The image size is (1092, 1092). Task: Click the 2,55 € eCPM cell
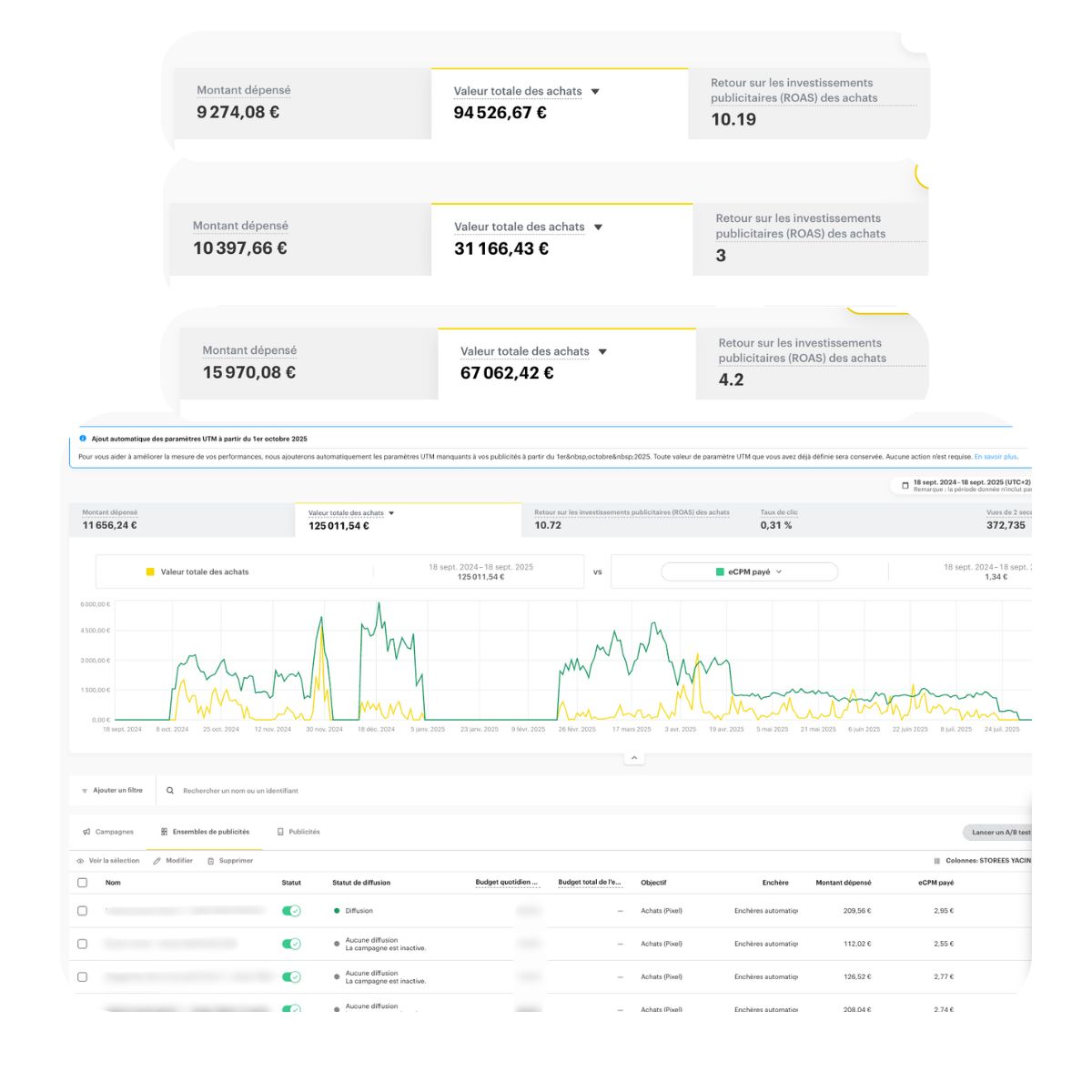pos(944,944)
